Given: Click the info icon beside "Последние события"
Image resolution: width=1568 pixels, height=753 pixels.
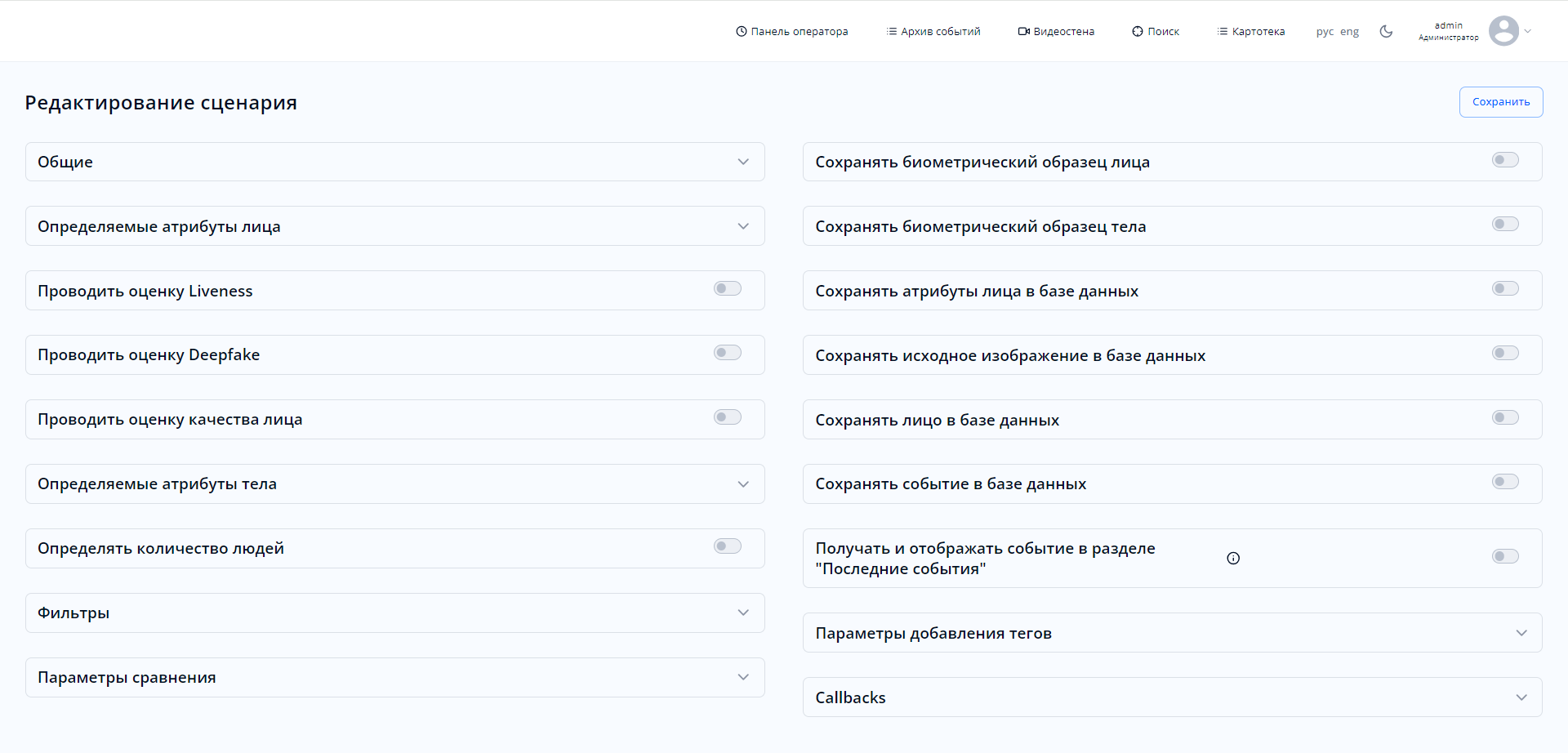Looking at the screenshot, I should coord(1233,559).
